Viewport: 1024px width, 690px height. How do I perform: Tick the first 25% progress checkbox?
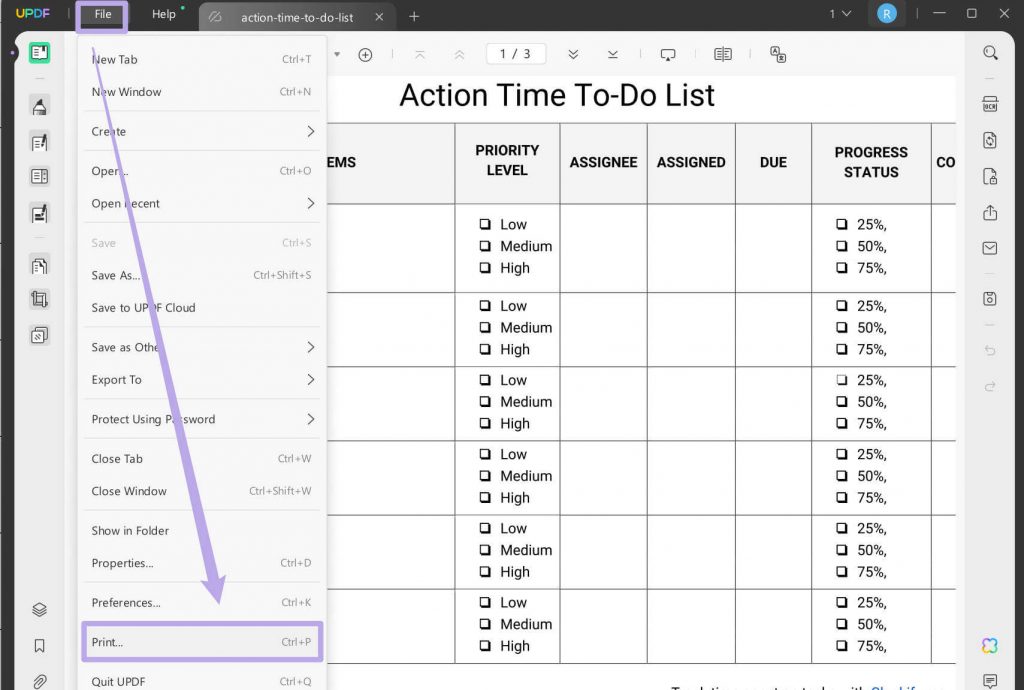click(x=842, y=225)
